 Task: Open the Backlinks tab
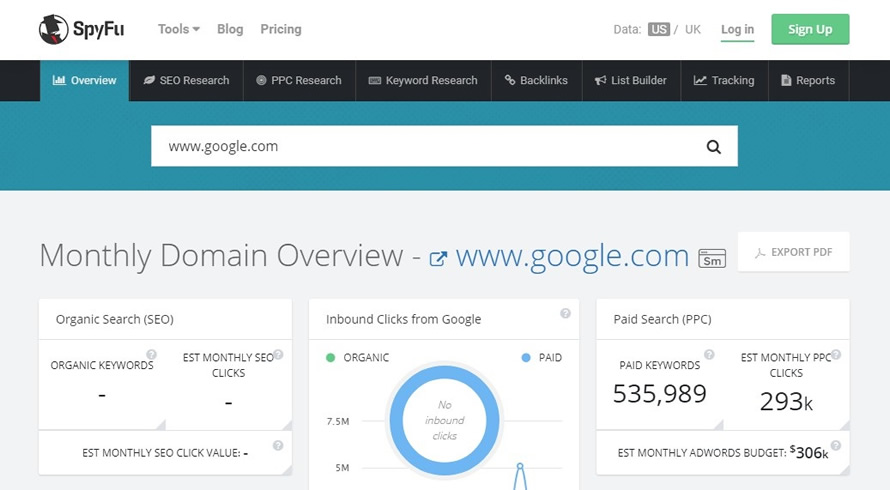(x=536, y=81)
